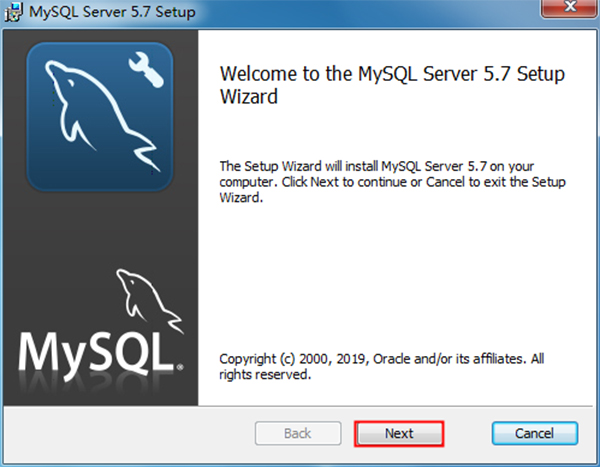The image size is (600, 467).
Task: Click the 'The Setup Wizard will install' paragraph
Action: tap(392, 182)
